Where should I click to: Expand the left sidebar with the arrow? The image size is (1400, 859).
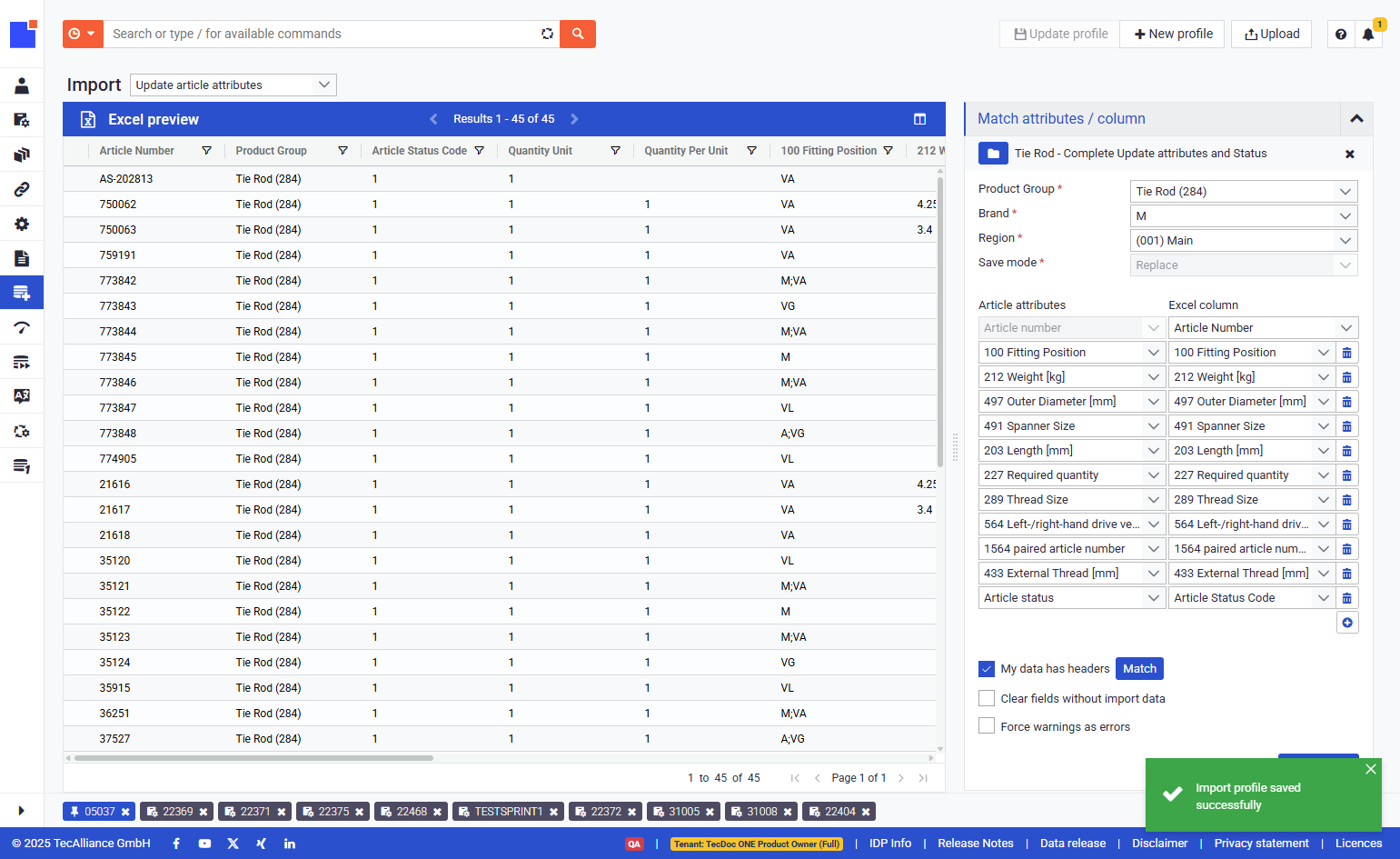coord(21,810)
